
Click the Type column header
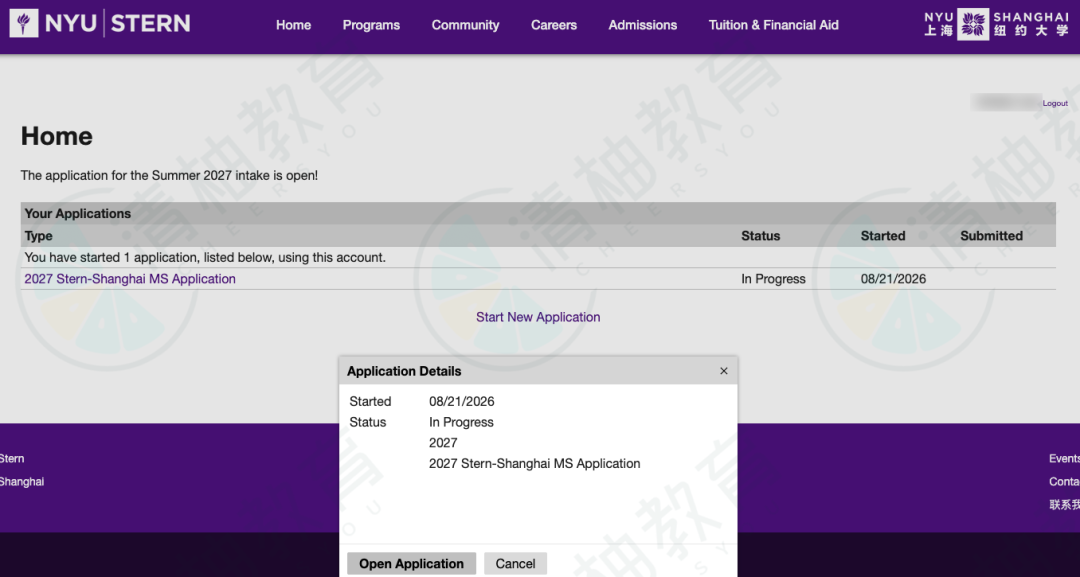pyautogui.click(x=39, y=236)
